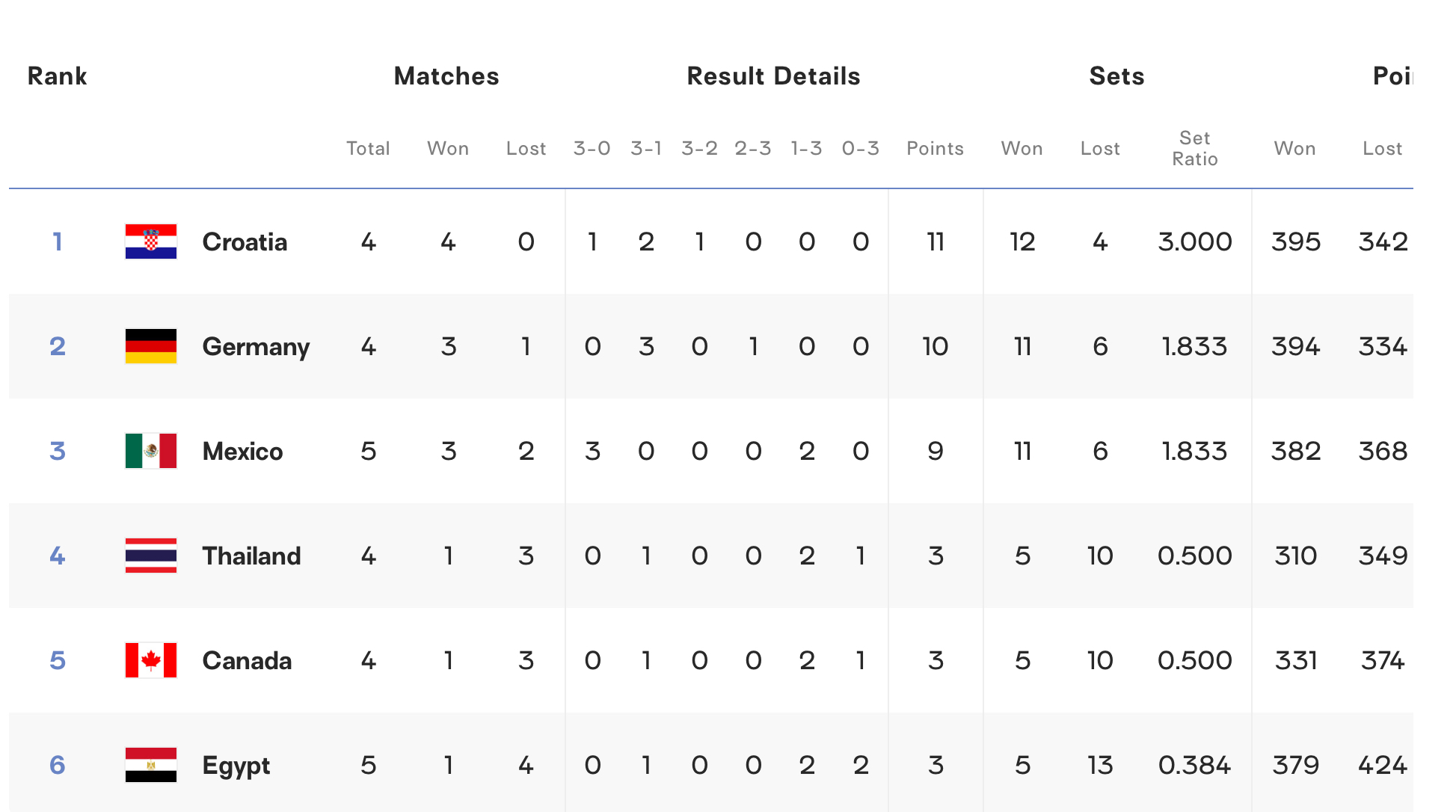Click the Sets group header
The height and width of the screenshot is (812, 1456).
pos(1116,76)
